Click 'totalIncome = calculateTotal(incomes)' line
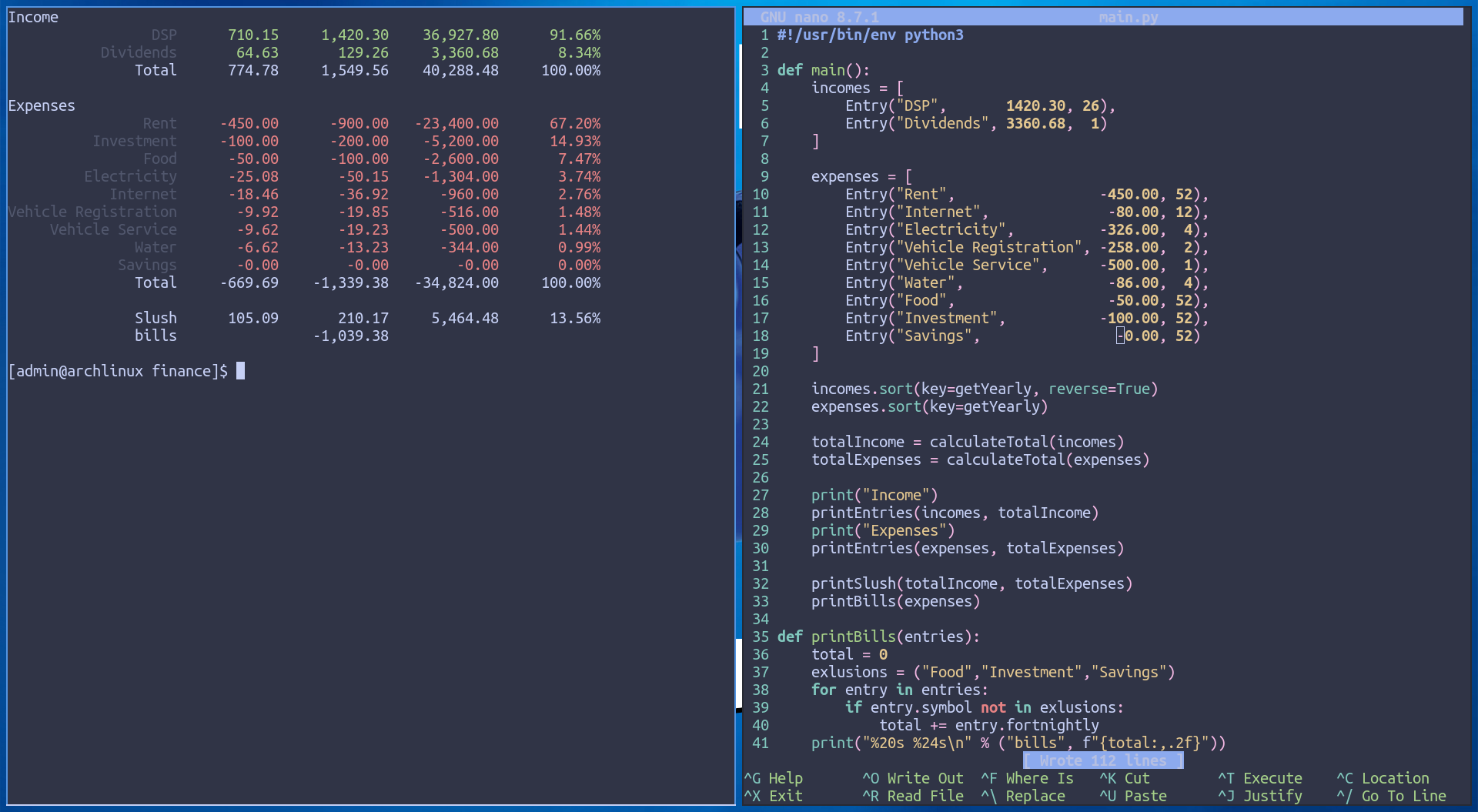 coord(968,442)
